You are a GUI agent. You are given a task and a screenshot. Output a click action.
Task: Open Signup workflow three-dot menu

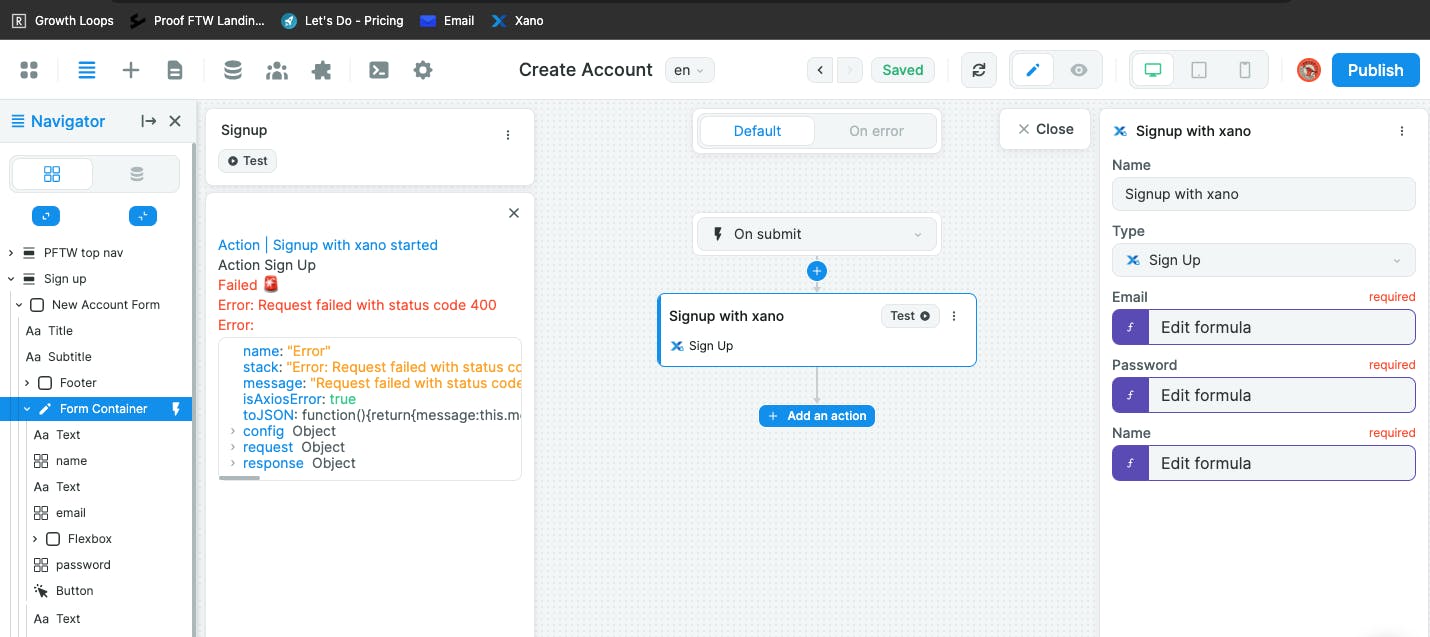[508, 135]
